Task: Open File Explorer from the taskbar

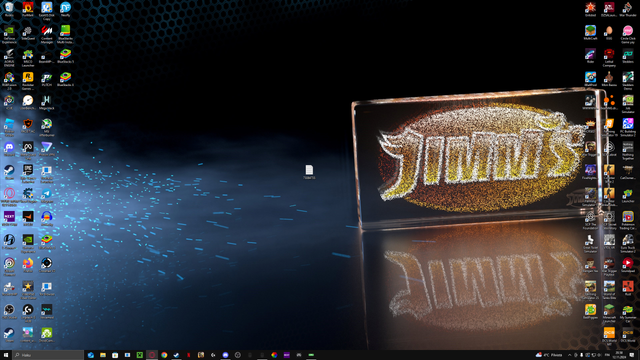Action: point(103,355)
